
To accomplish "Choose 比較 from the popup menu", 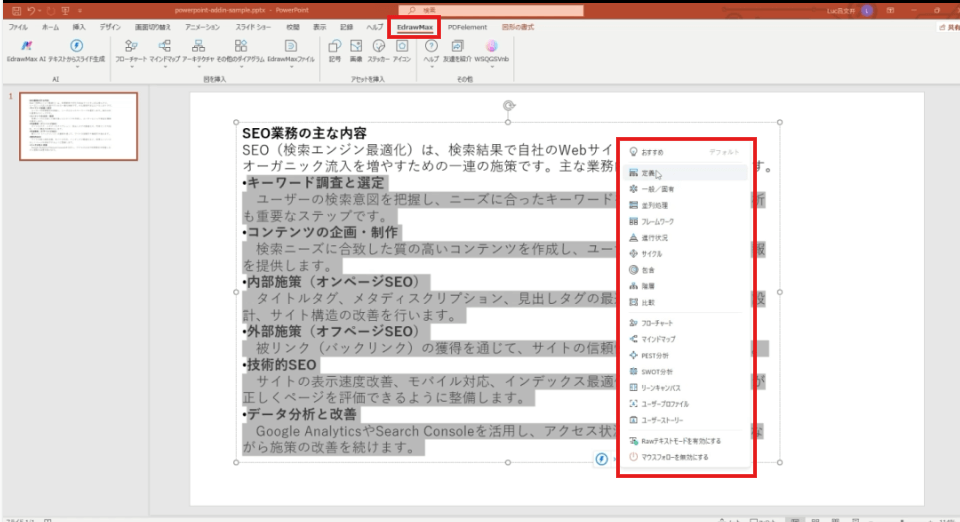I will click(685, 302).
